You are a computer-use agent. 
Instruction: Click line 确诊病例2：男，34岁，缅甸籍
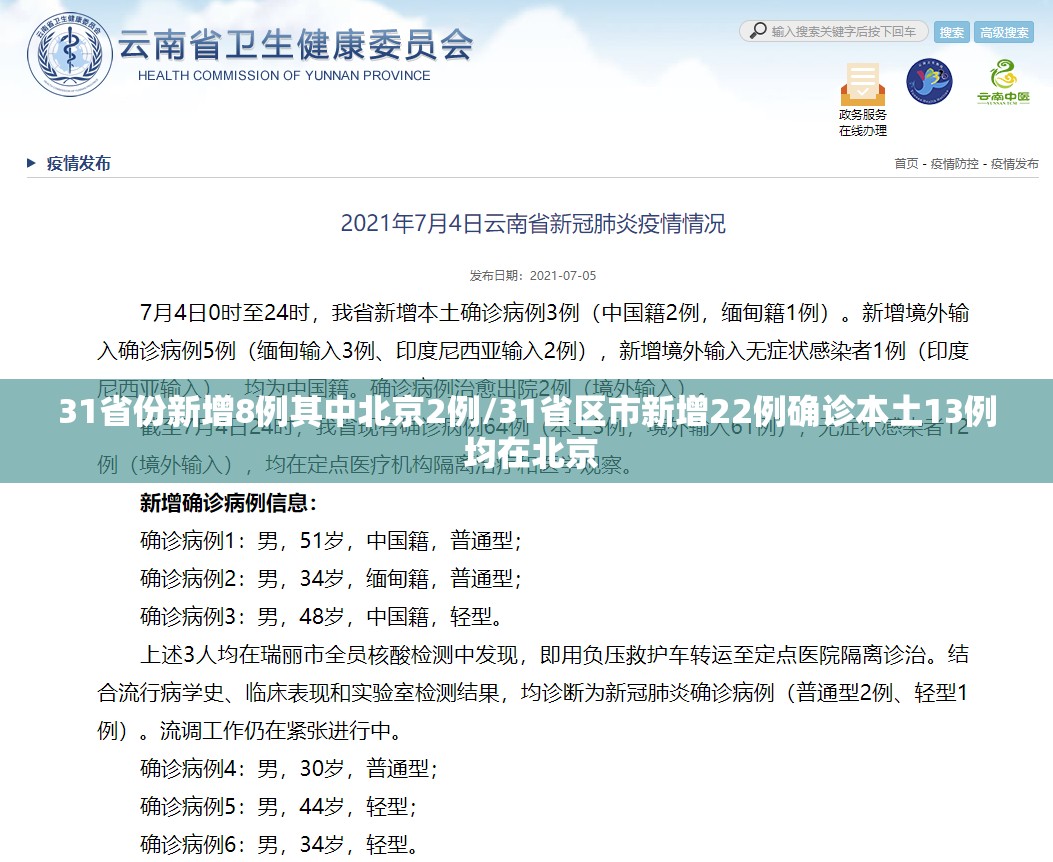coord(331,578)
